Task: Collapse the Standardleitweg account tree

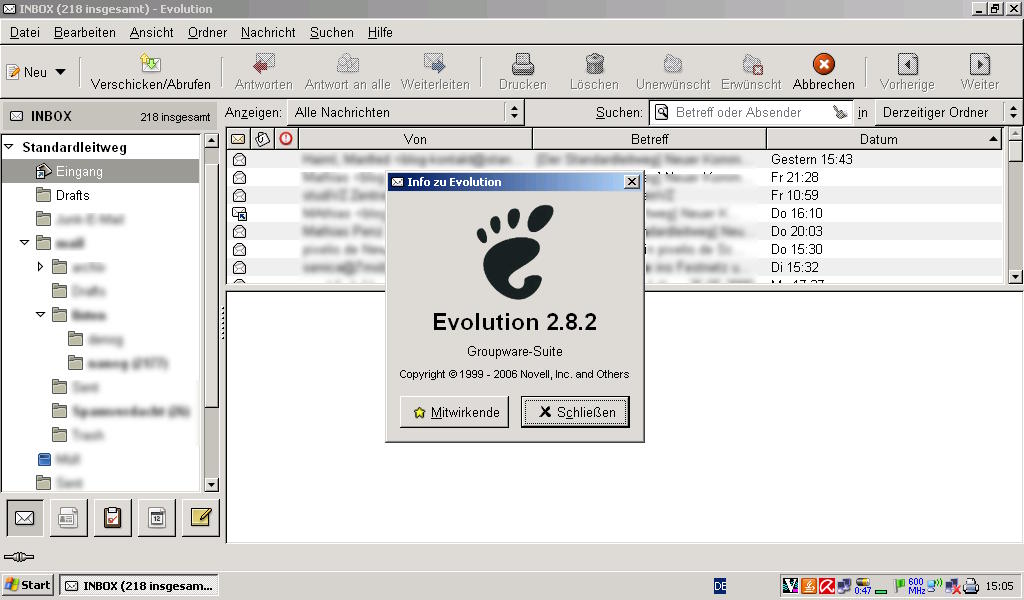Action: pyautogui.click(x=10, y=147)
